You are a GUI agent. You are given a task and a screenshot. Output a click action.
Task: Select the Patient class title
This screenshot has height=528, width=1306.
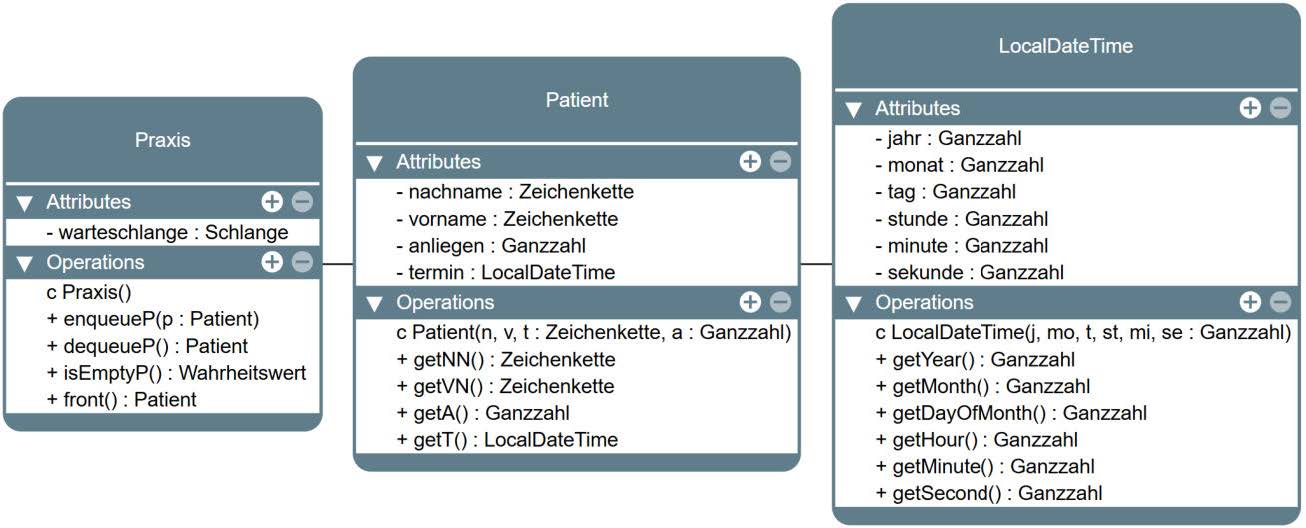pos(577,100)
